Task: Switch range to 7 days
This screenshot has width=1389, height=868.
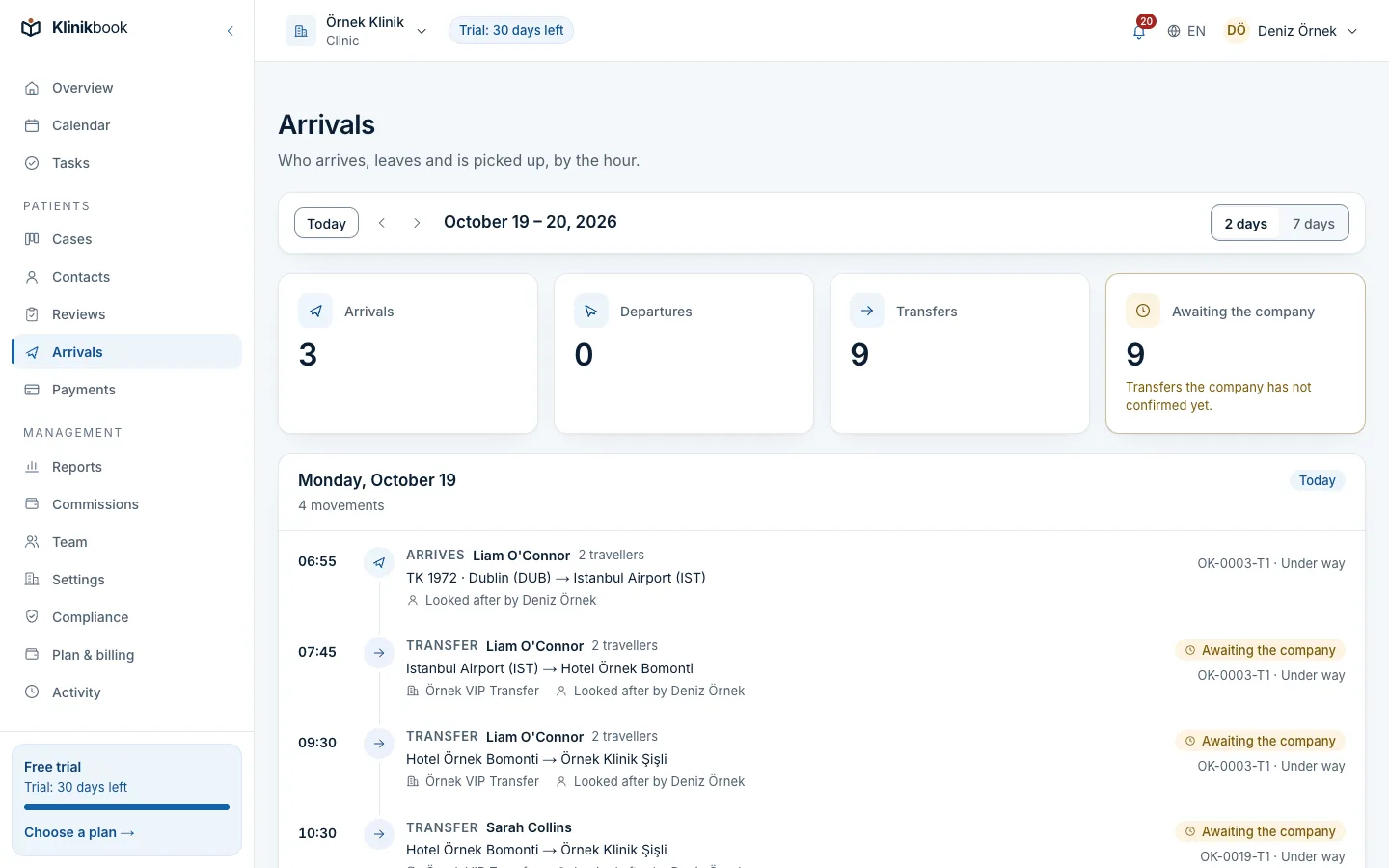Action: pyautogui.click(x=1314, y=224)
